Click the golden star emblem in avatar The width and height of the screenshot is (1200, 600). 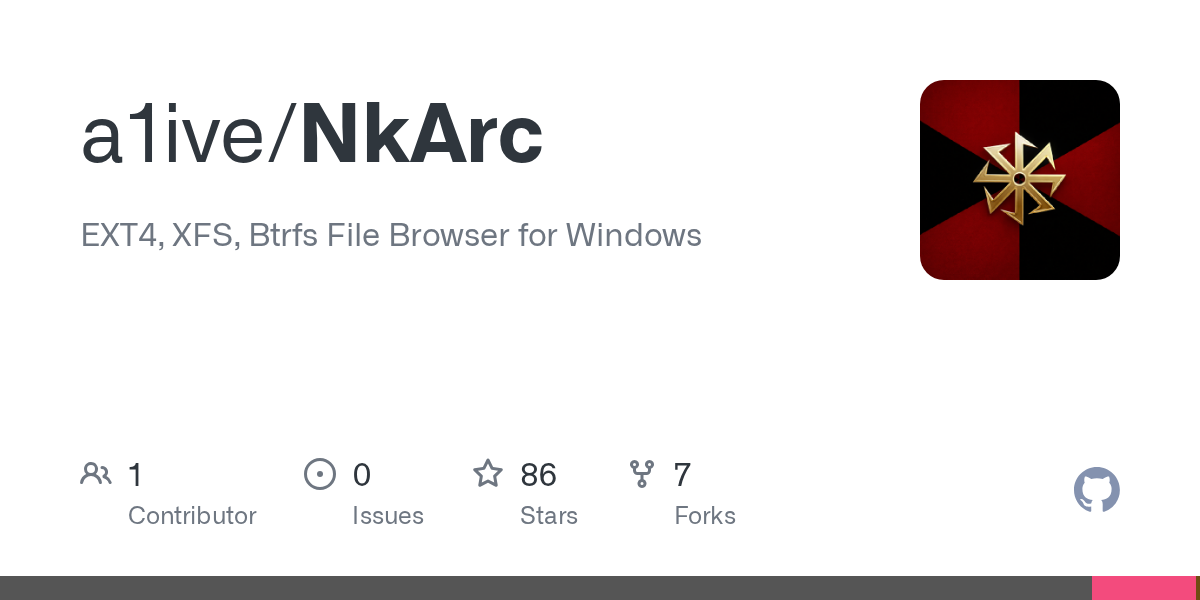point(1018,179)
